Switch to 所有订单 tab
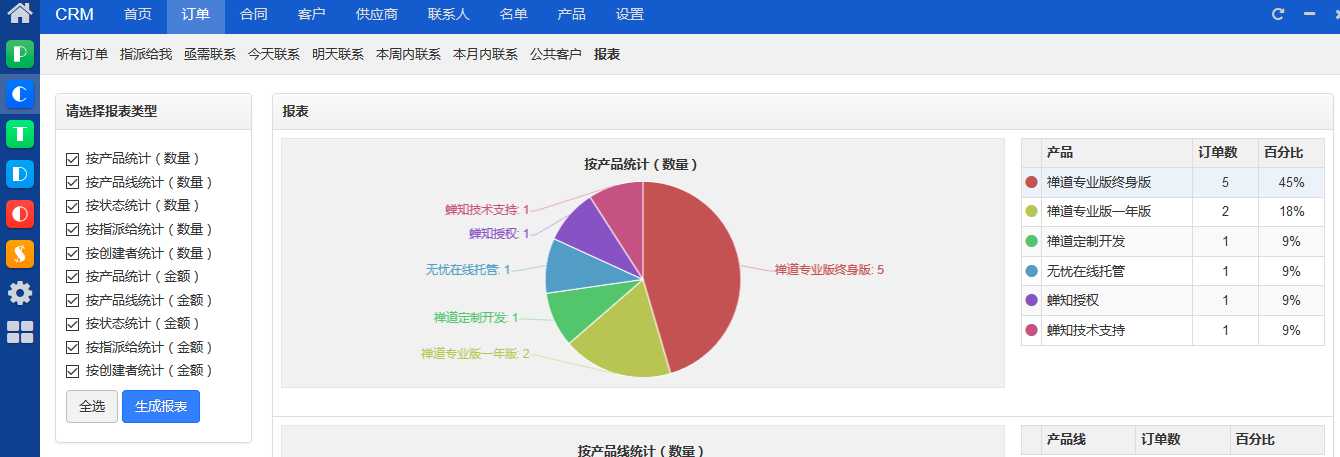The height and width of the screenshot is (457, 1340). click(x=82, y=55)
